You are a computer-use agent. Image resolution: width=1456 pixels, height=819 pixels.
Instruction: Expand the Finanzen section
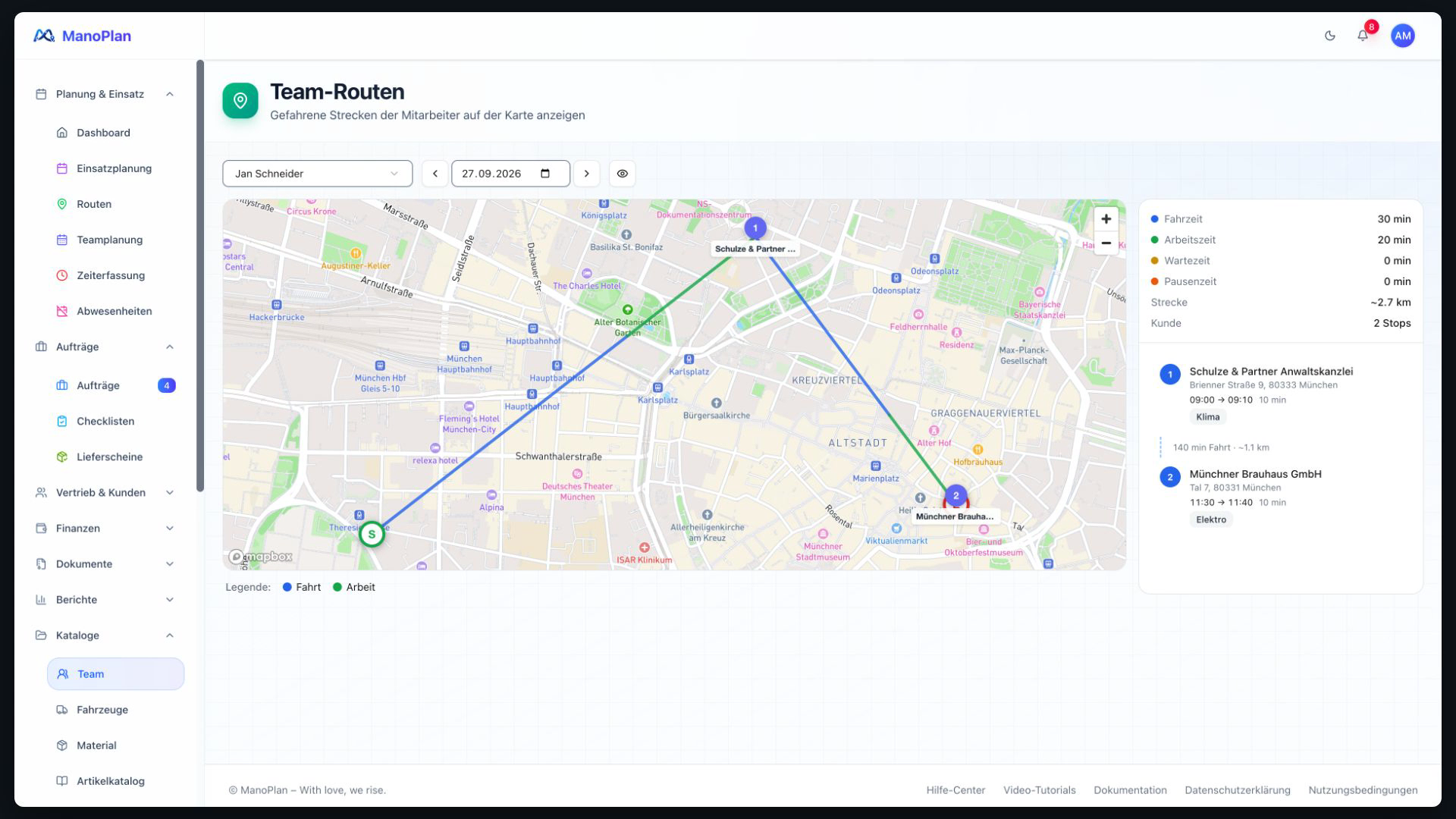(x=105, y=528)
